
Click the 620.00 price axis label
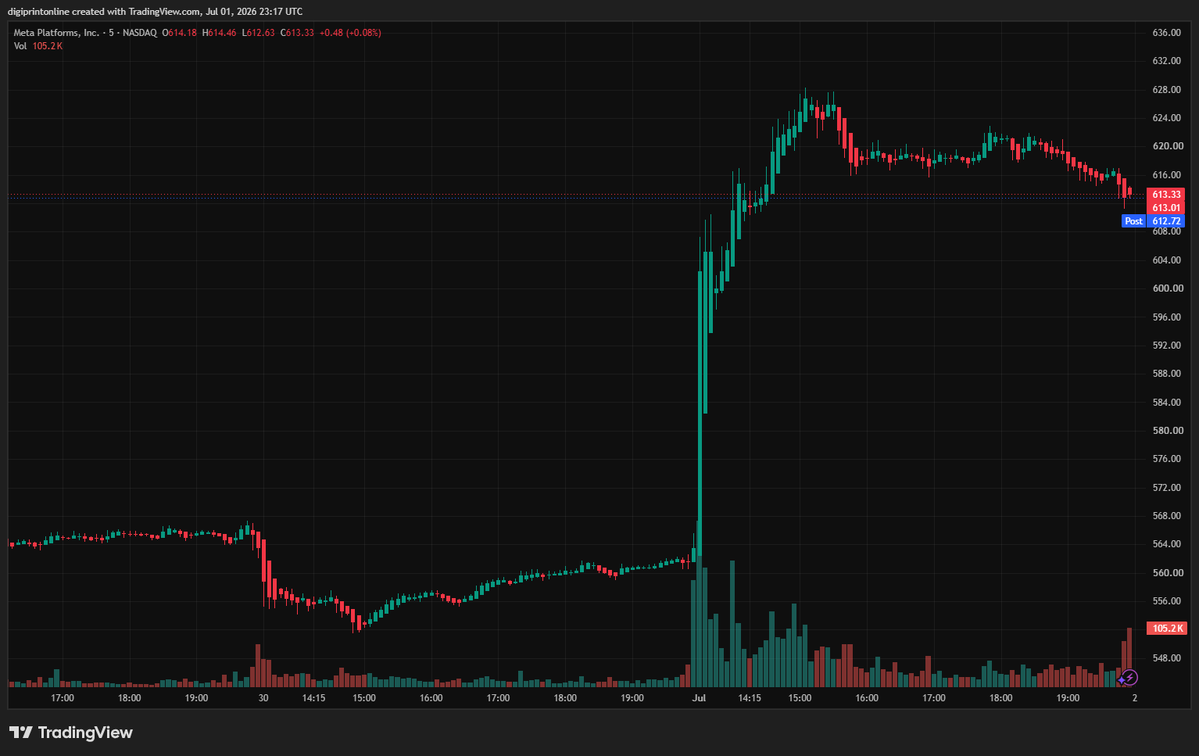click(x=1167, y=146)
